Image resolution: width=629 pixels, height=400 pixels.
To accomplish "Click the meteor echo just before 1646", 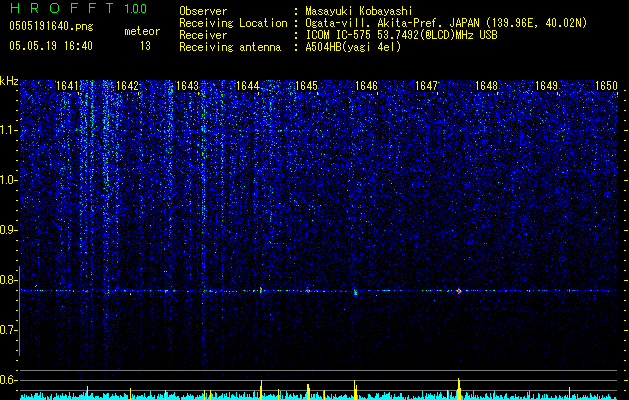I will click(355, 292).
